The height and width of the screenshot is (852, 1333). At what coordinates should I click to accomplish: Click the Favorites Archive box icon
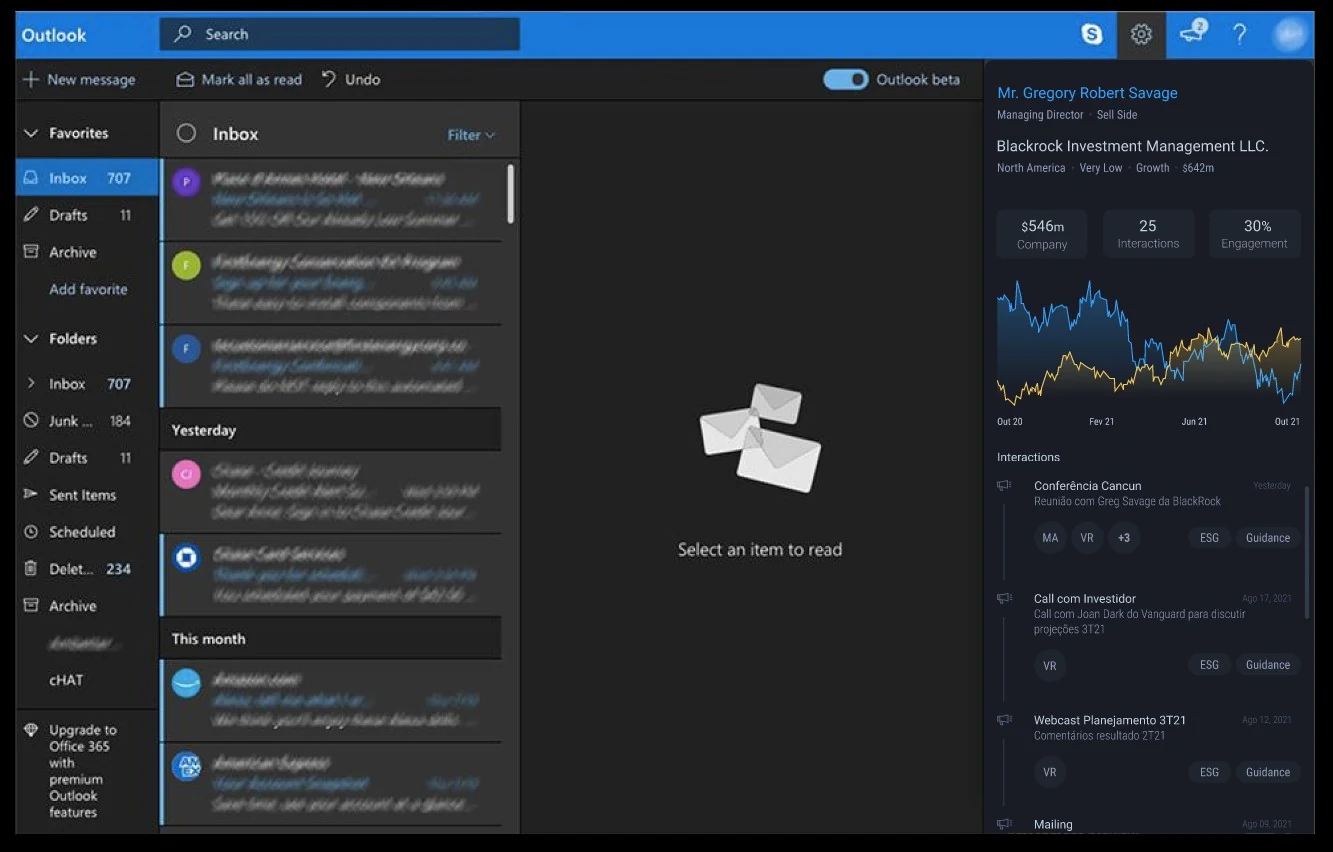coord(31,252)
